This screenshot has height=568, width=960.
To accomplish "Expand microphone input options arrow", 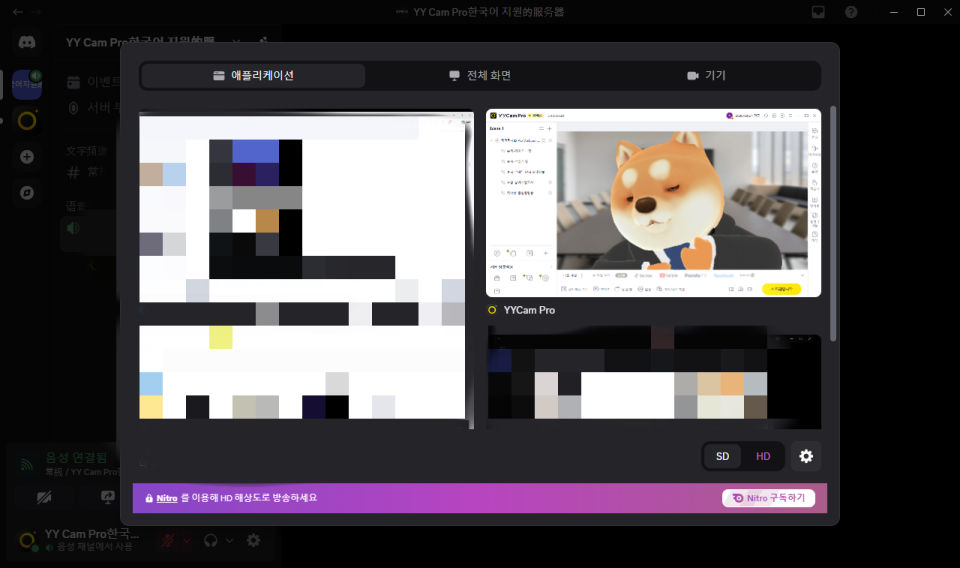I will [188, 540].
